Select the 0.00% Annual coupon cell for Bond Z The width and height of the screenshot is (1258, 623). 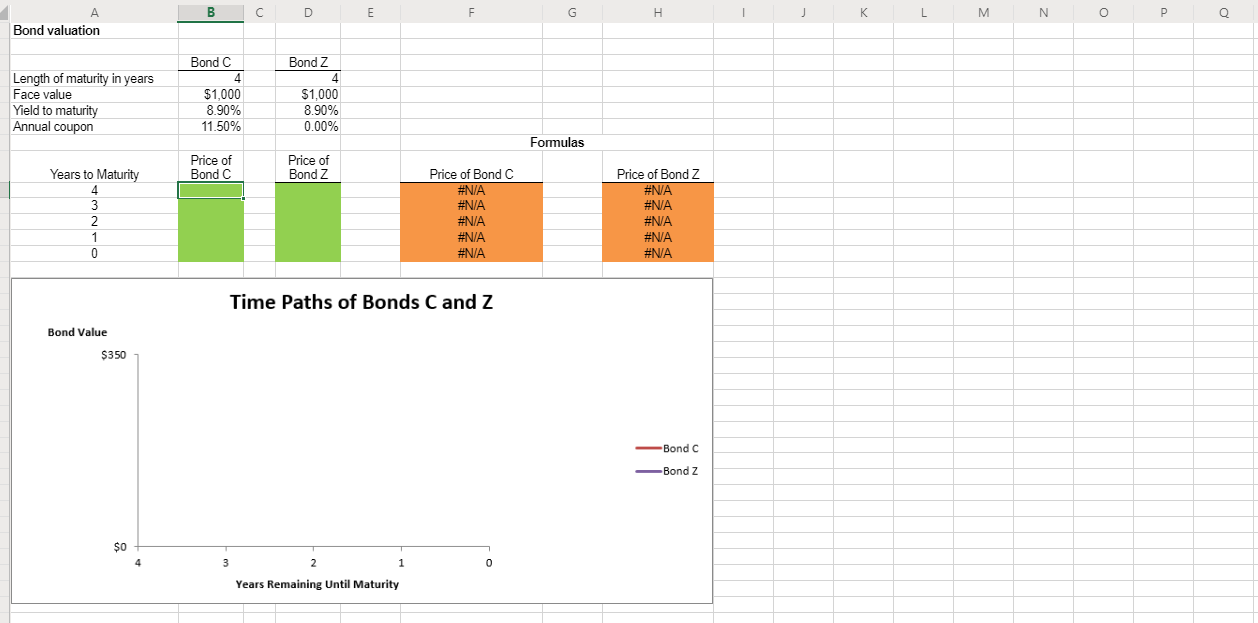(x=307, y=126)
